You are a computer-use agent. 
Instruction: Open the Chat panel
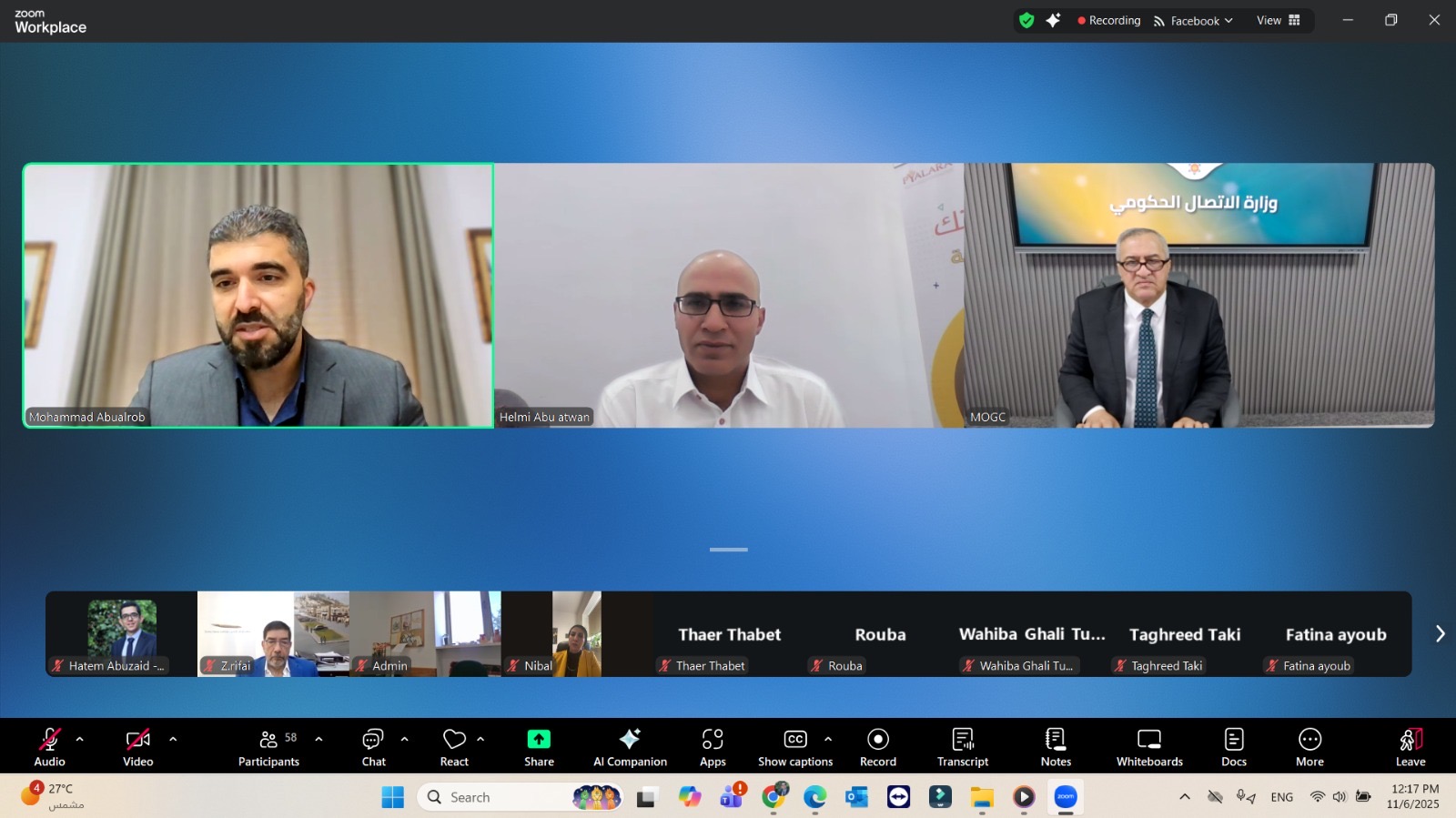click(373, 746)
